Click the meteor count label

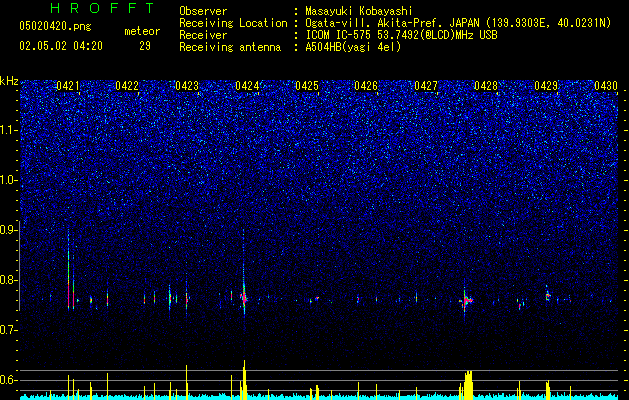click(142, 31)
